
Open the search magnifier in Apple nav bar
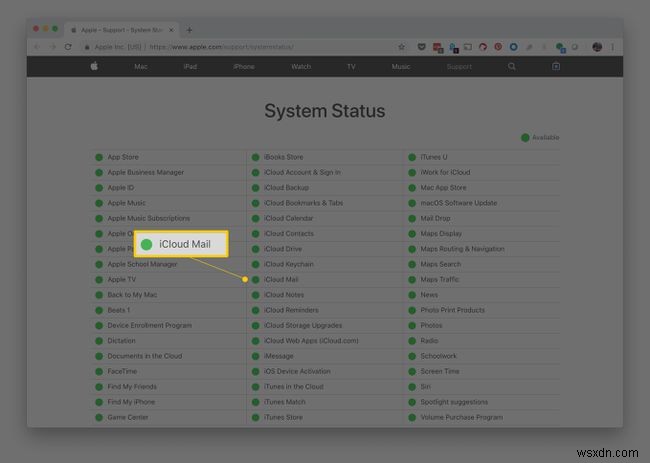point(512,66)
